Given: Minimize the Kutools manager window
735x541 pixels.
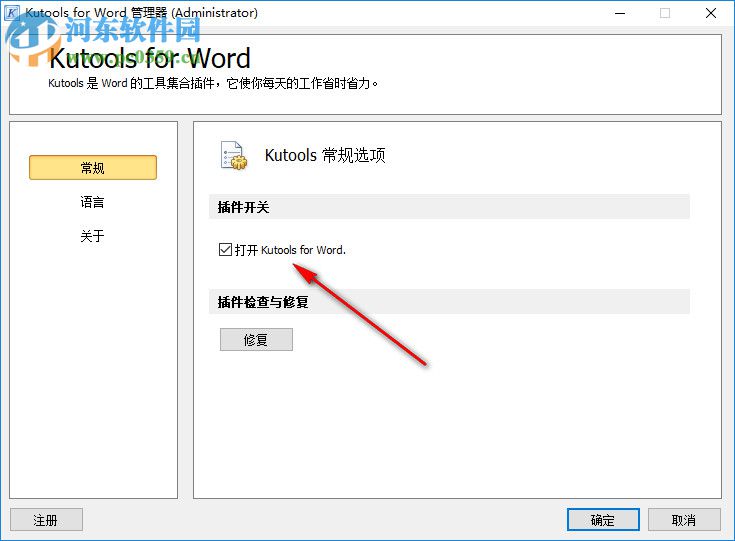Looking at the screenshot, I should [x=620, y=13].
